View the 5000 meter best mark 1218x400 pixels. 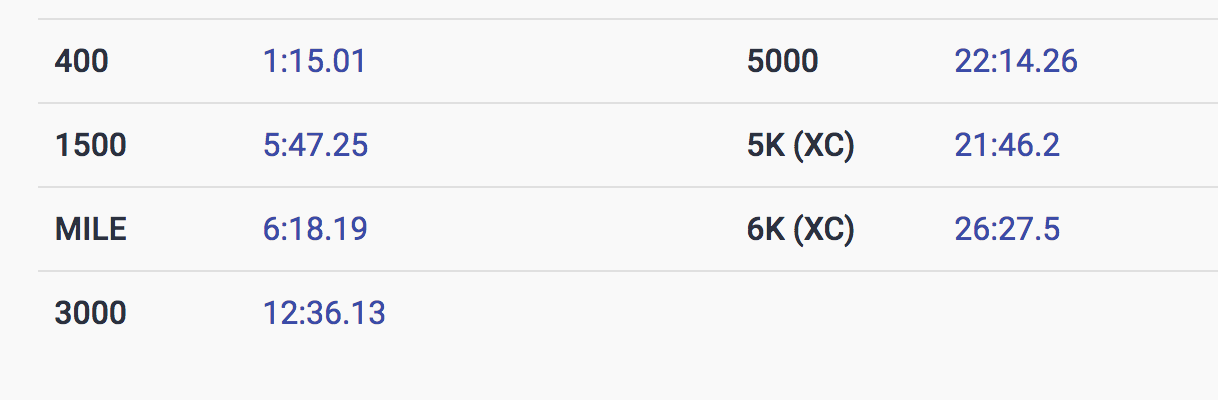(x=1016, y=62)
